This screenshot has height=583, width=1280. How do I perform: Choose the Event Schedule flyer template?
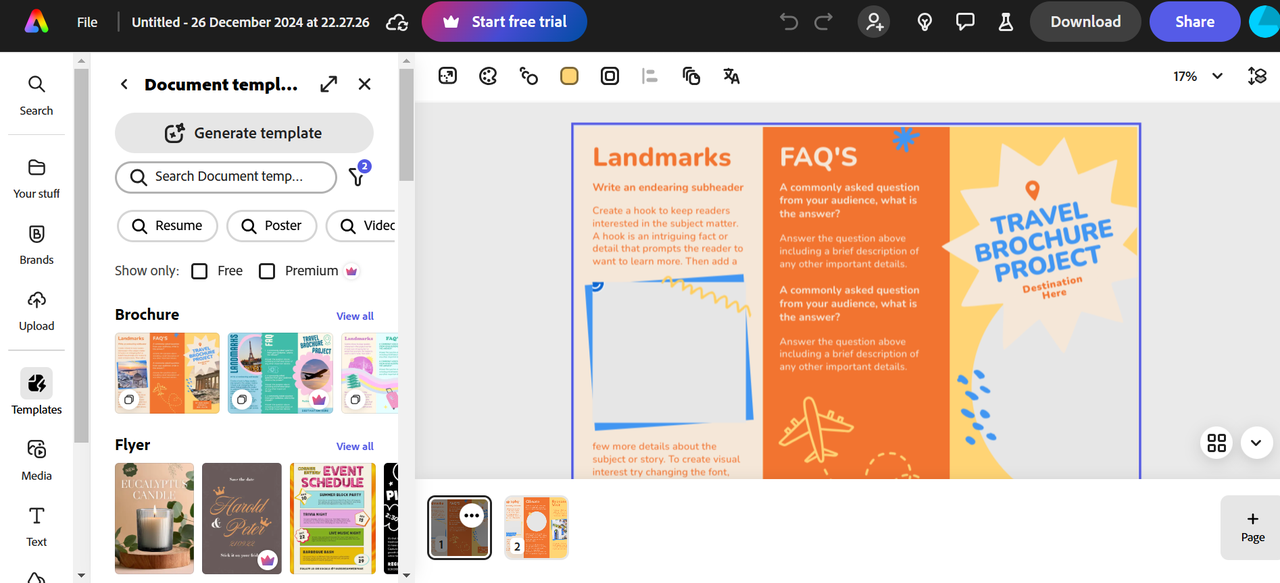pos(333,518)
